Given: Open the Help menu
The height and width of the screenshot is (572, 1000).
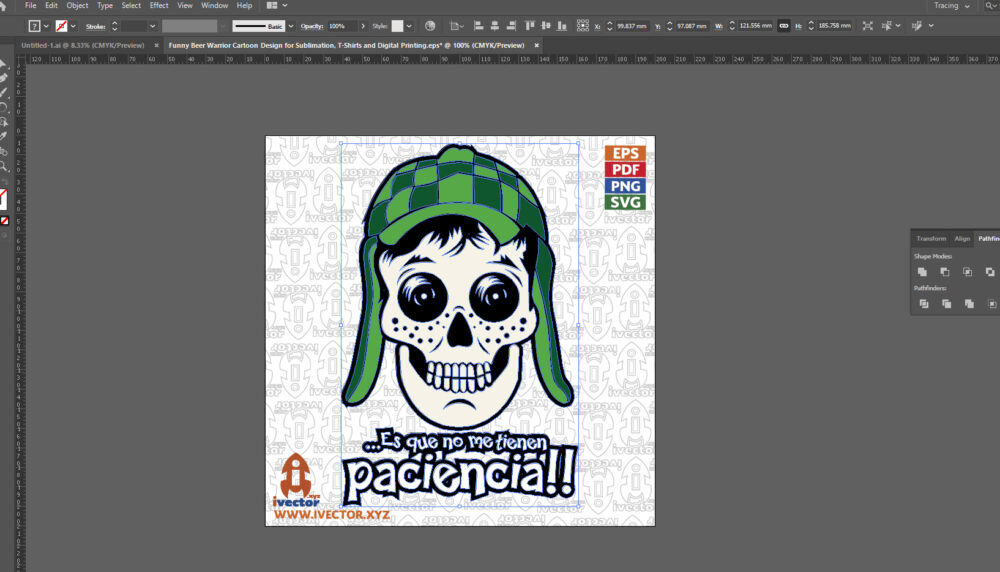Looking at the screenshot, I should pos(244,5).
